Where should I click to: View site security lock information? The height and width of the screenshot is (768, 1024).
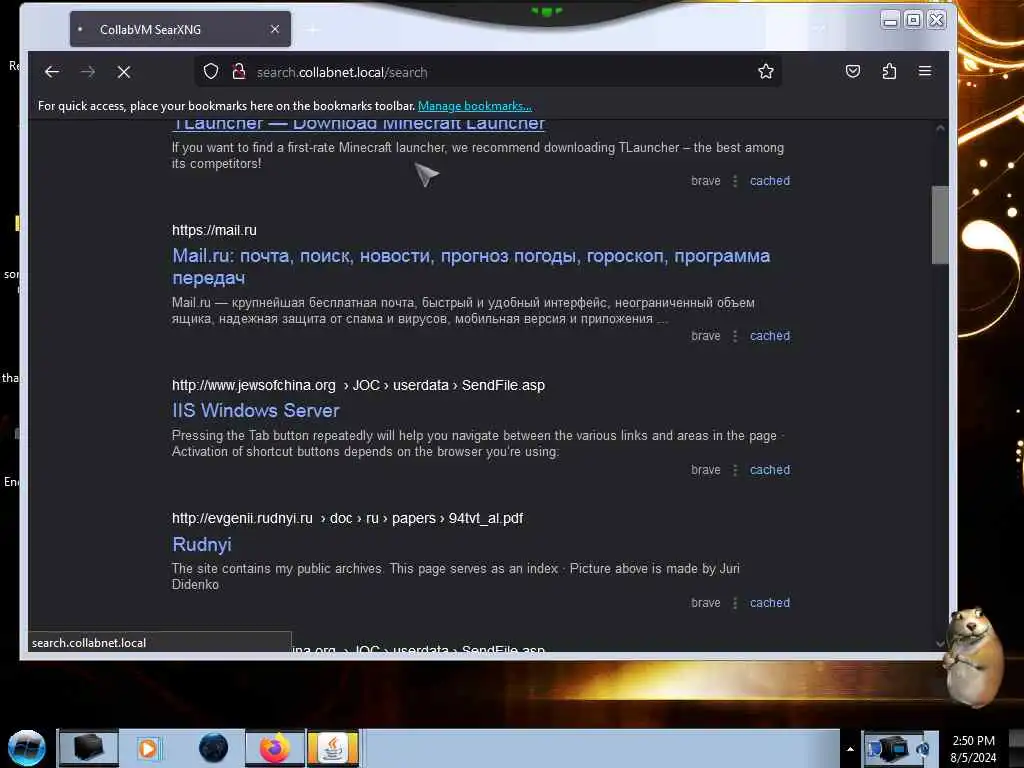(239, 71)
